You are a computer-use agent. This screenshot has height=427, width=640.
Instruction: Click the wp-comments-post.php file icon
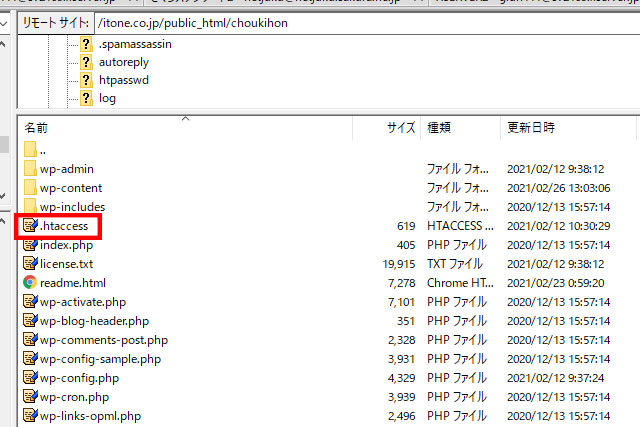[30, 340]
